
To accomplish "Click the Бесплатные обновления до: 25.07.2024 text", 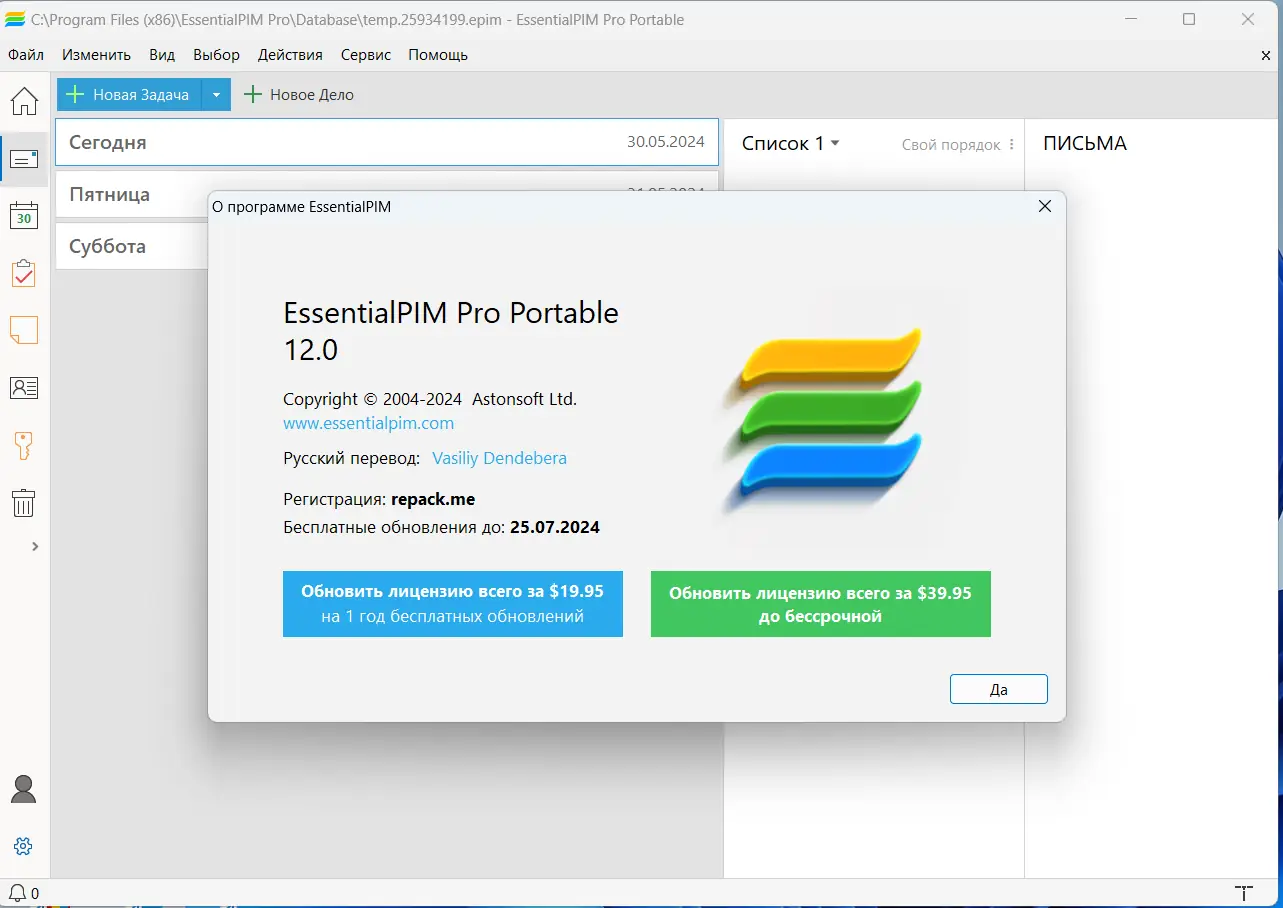I will (441, 527).
